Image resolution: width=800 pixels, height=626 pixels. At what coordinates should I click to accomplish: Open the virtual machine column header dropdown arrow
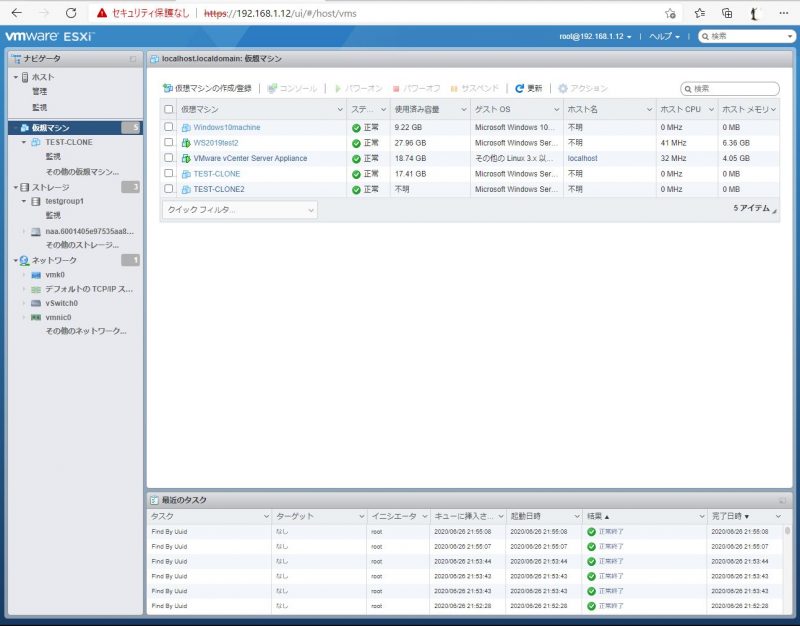(x=340, y=110)
